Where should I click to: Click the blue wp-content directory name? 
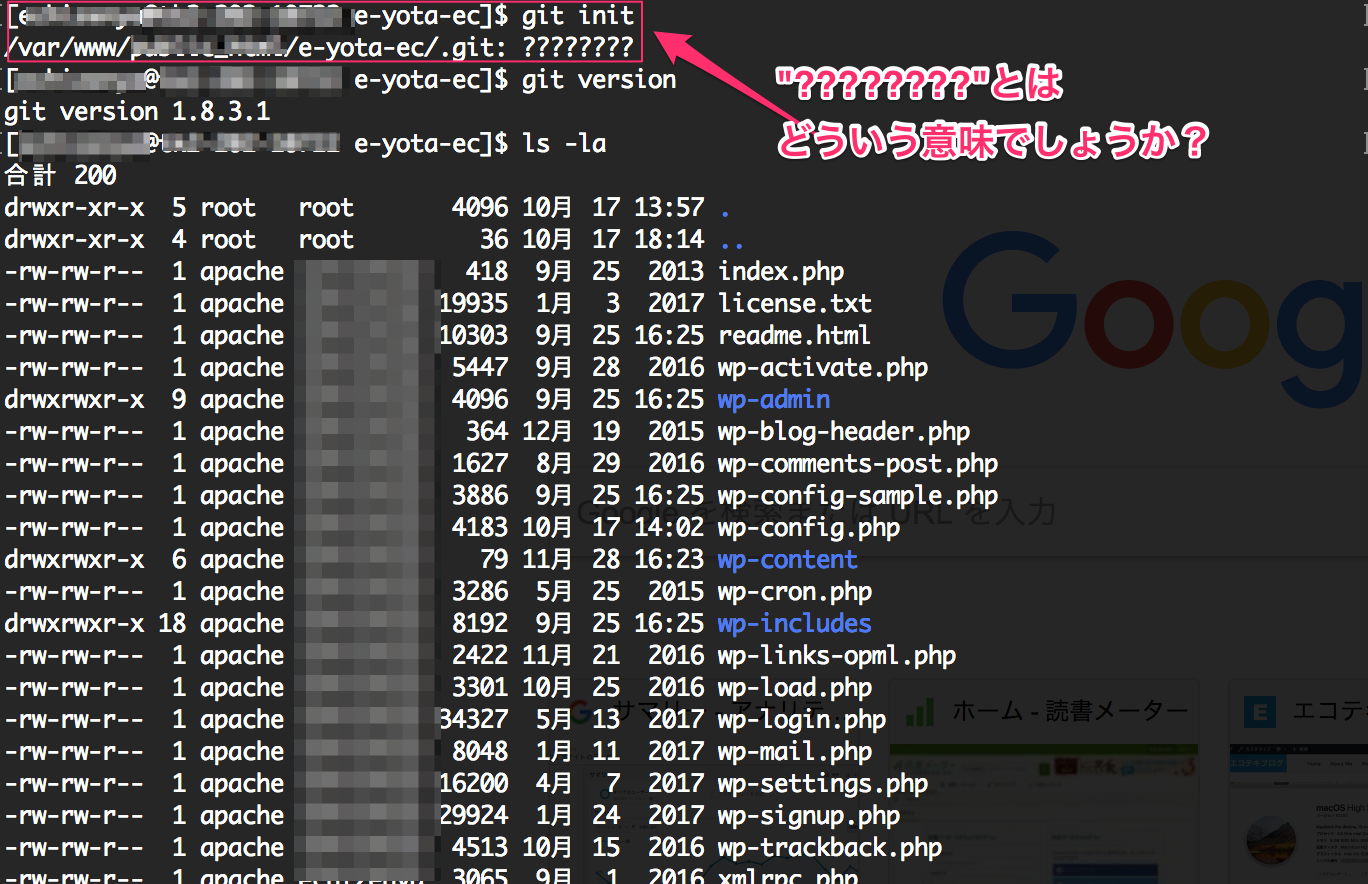[788, 560]
